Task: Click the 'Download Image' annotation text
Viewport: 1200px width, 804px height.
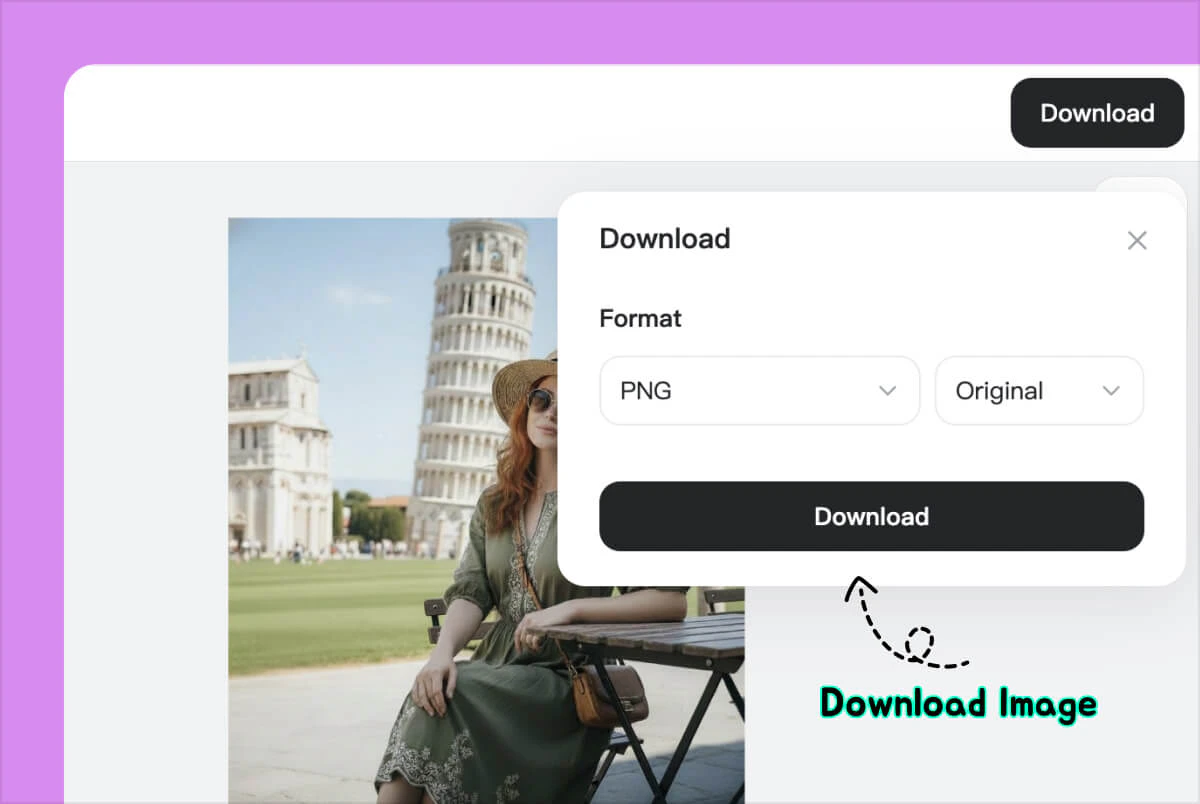Action: [957, 704]
